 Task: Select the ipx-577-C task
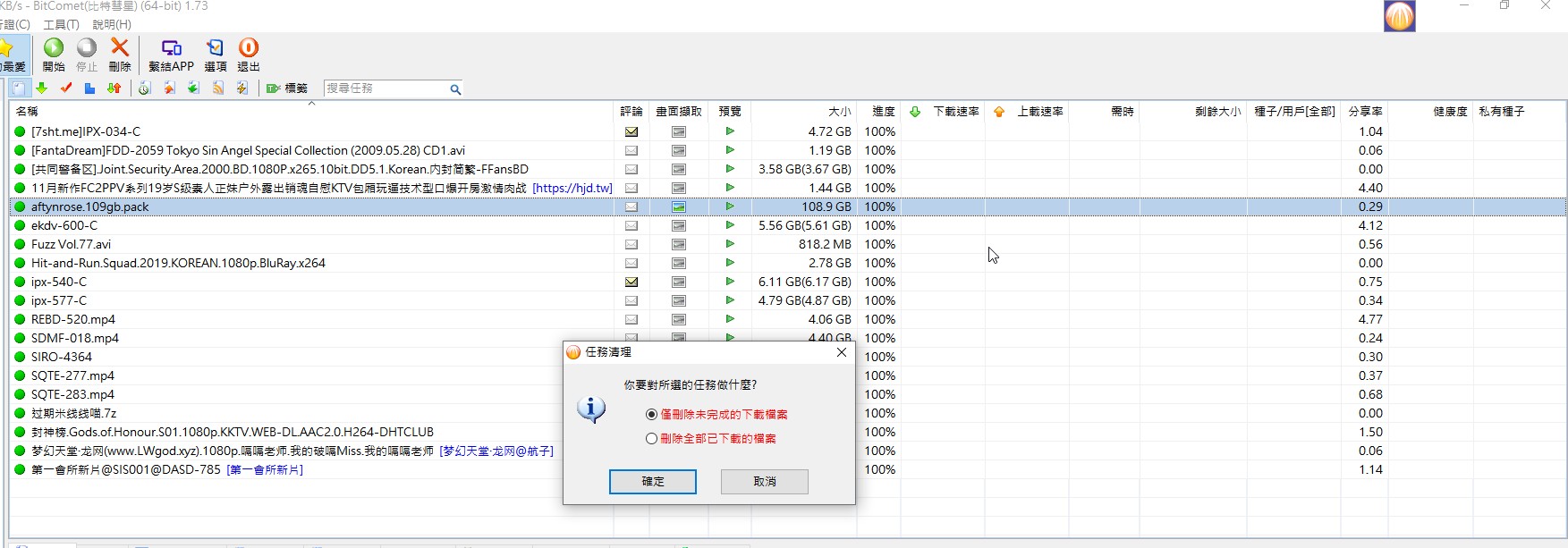(x=59, y=300)
